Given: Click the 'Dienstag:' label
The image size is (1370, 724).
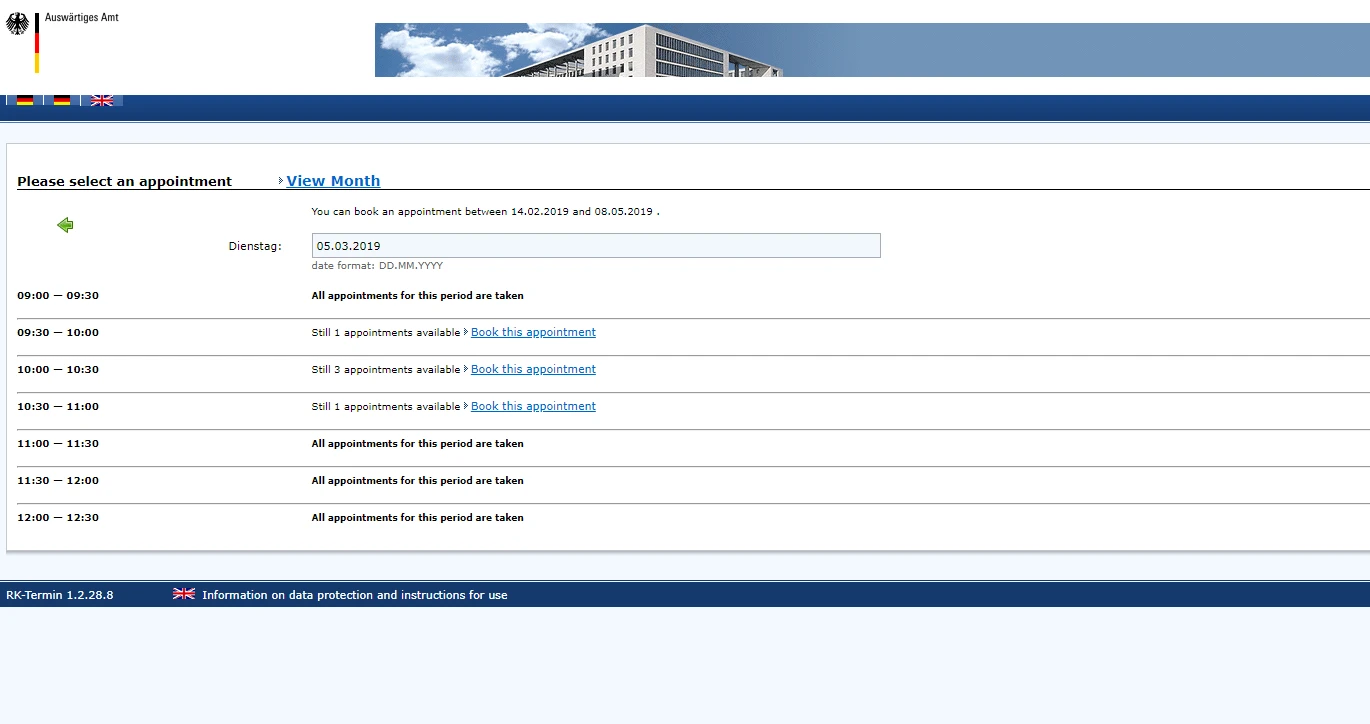Looking at the screenshot, I should click(x=255, y=246).
